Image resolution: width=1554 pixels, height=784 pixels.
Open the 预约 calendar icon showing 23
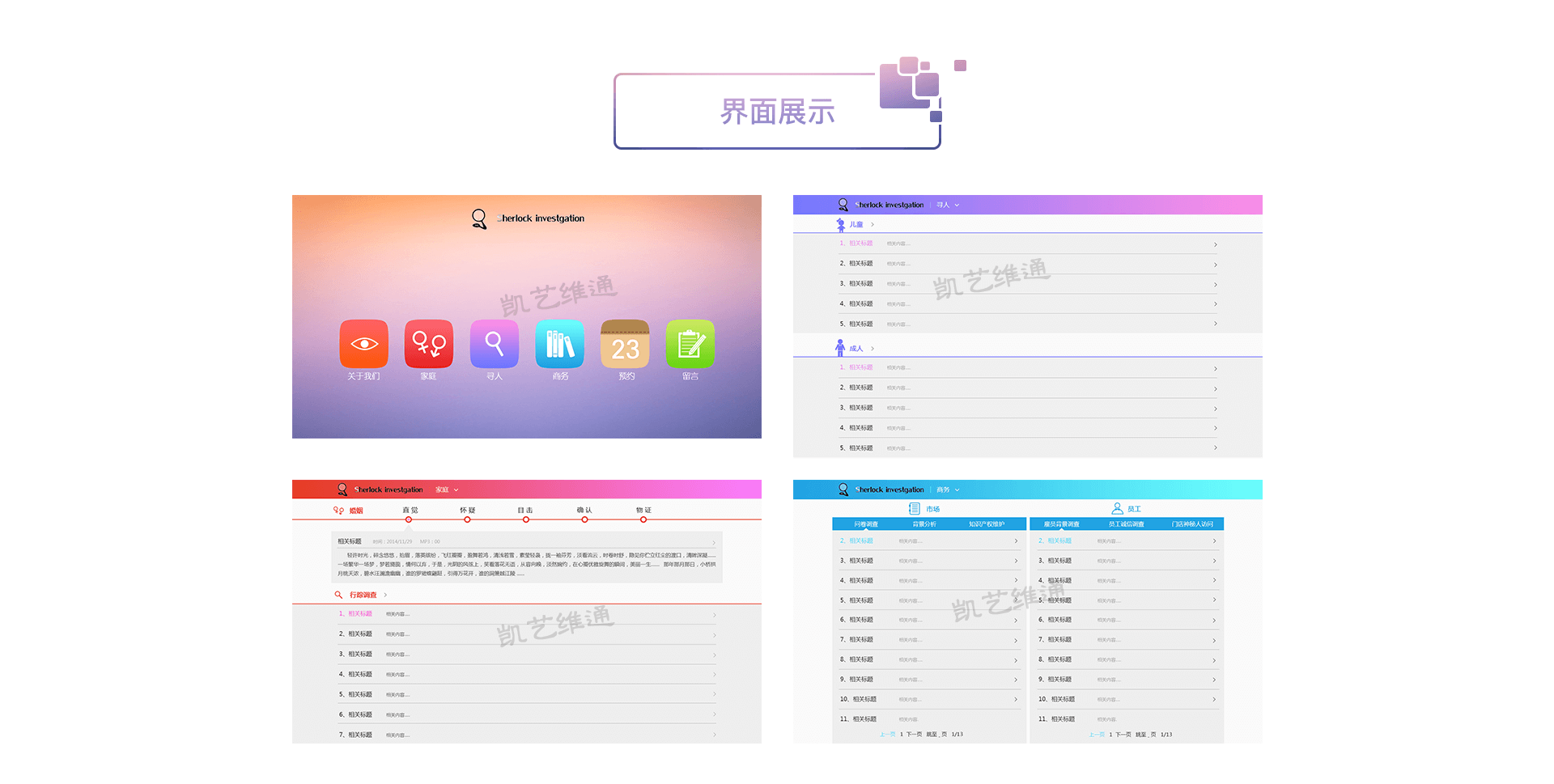pyautogui.click(x=625, y=344)
